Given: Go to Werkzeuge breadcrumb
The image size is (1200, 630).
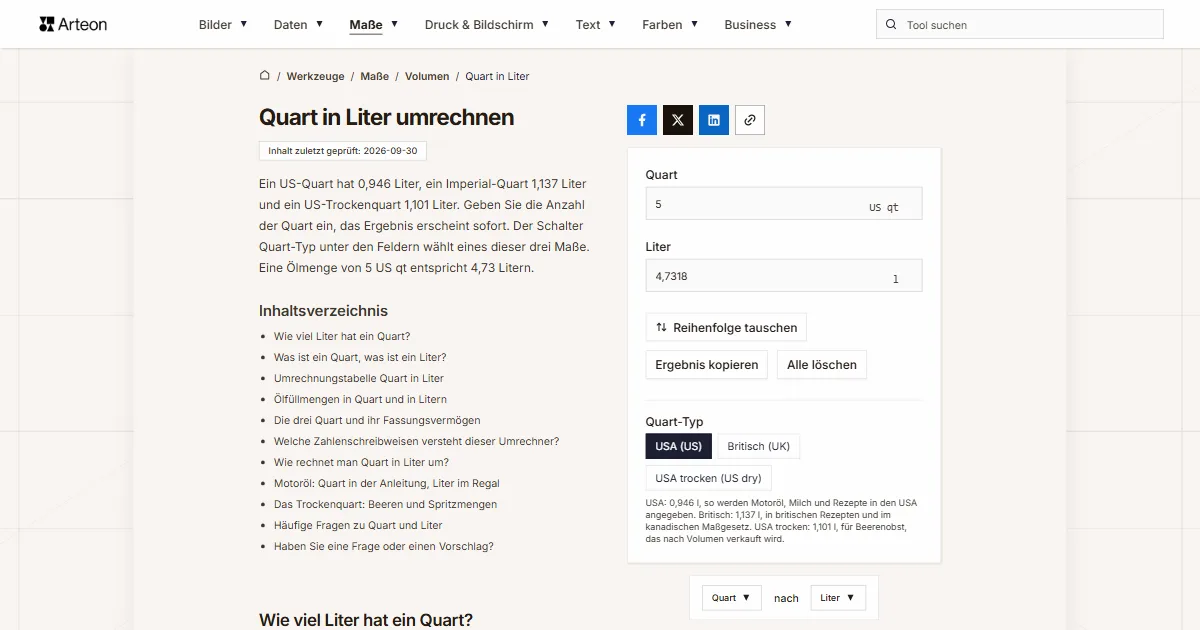Looking at the screenshot, I should point(315,76).
